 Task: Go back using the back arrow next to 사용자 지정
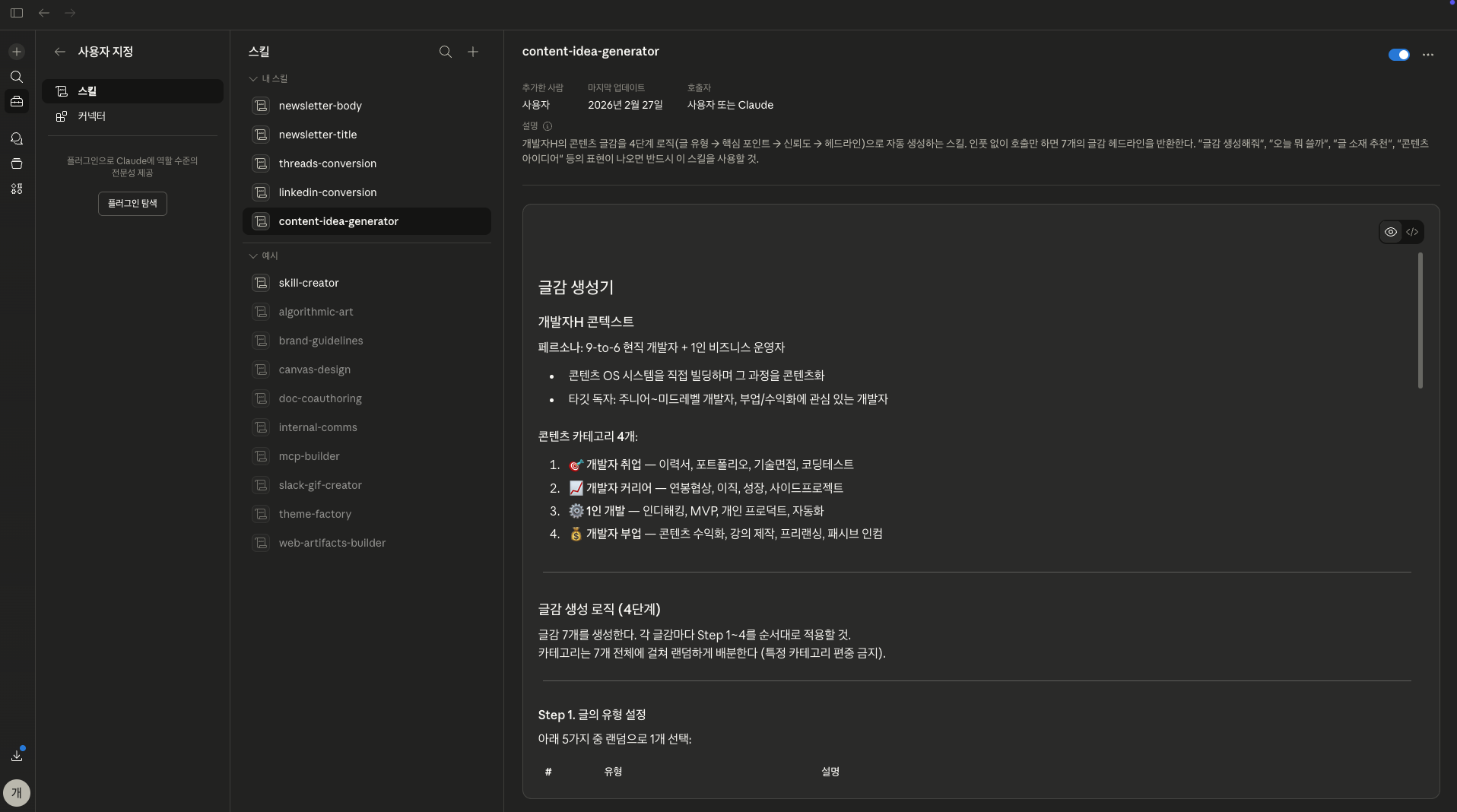coord(59,52)
